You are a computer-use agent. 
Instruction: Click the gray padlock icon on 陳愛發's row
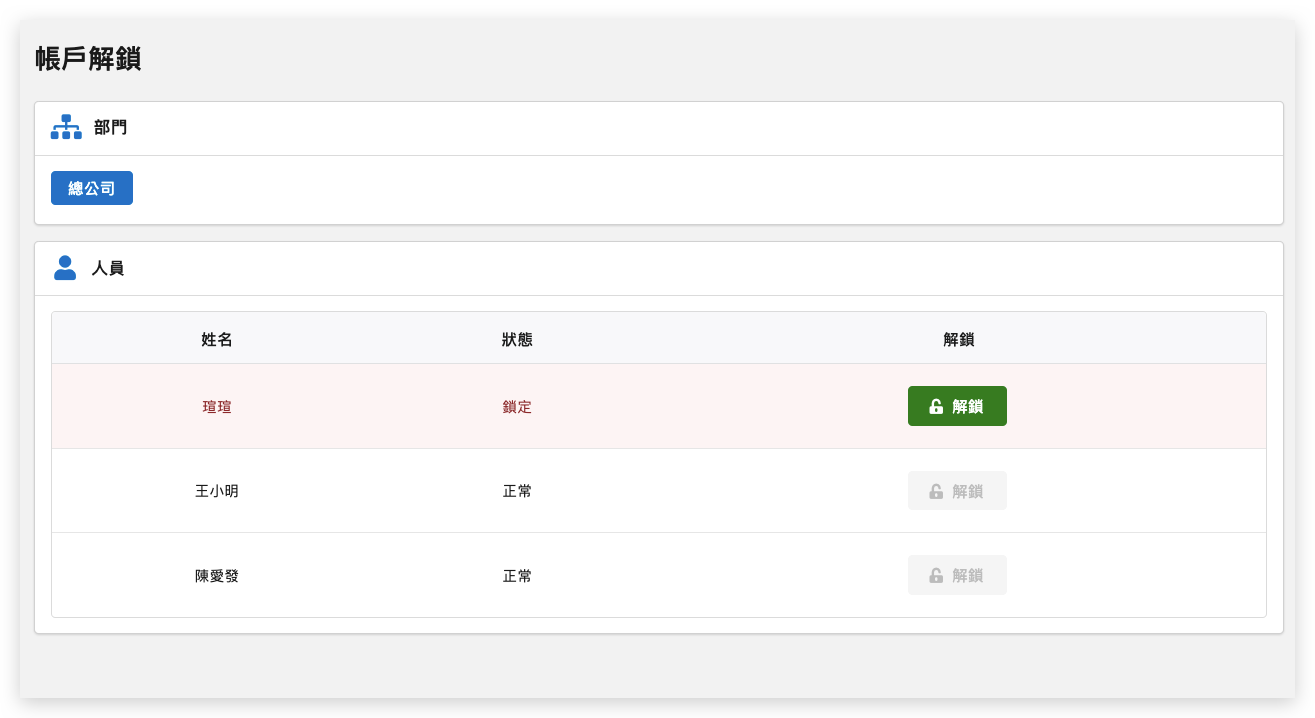[935, 574]
